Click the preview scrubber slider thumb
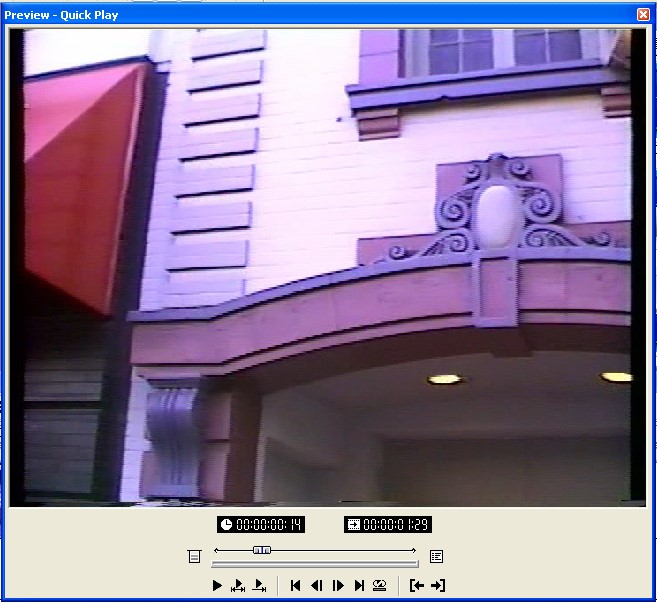This screenshot has height=603, width=657. (x=262, y=550)
